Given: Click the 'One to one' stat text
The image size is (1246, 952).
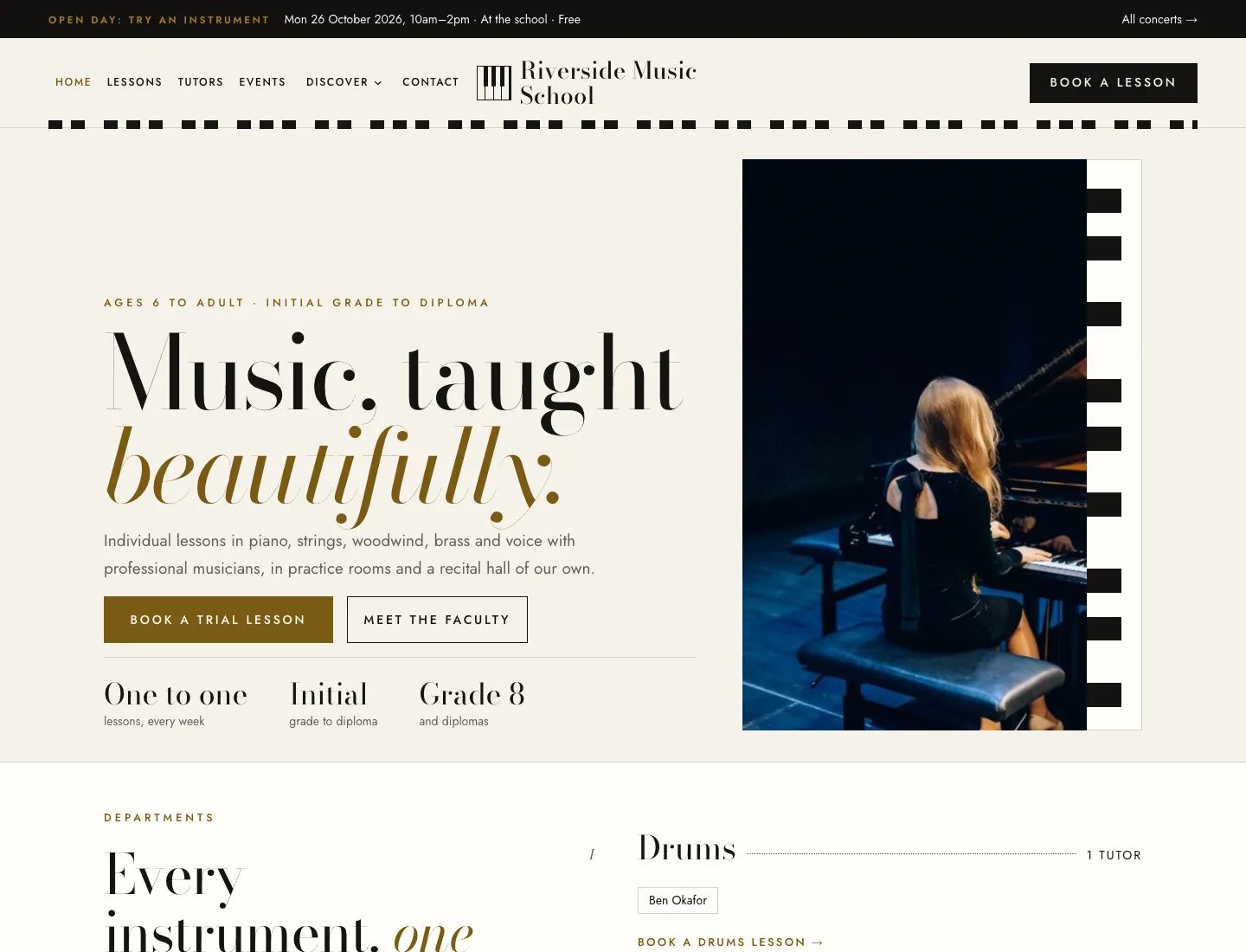Looking at the screenshot, I should coord(176,694).
